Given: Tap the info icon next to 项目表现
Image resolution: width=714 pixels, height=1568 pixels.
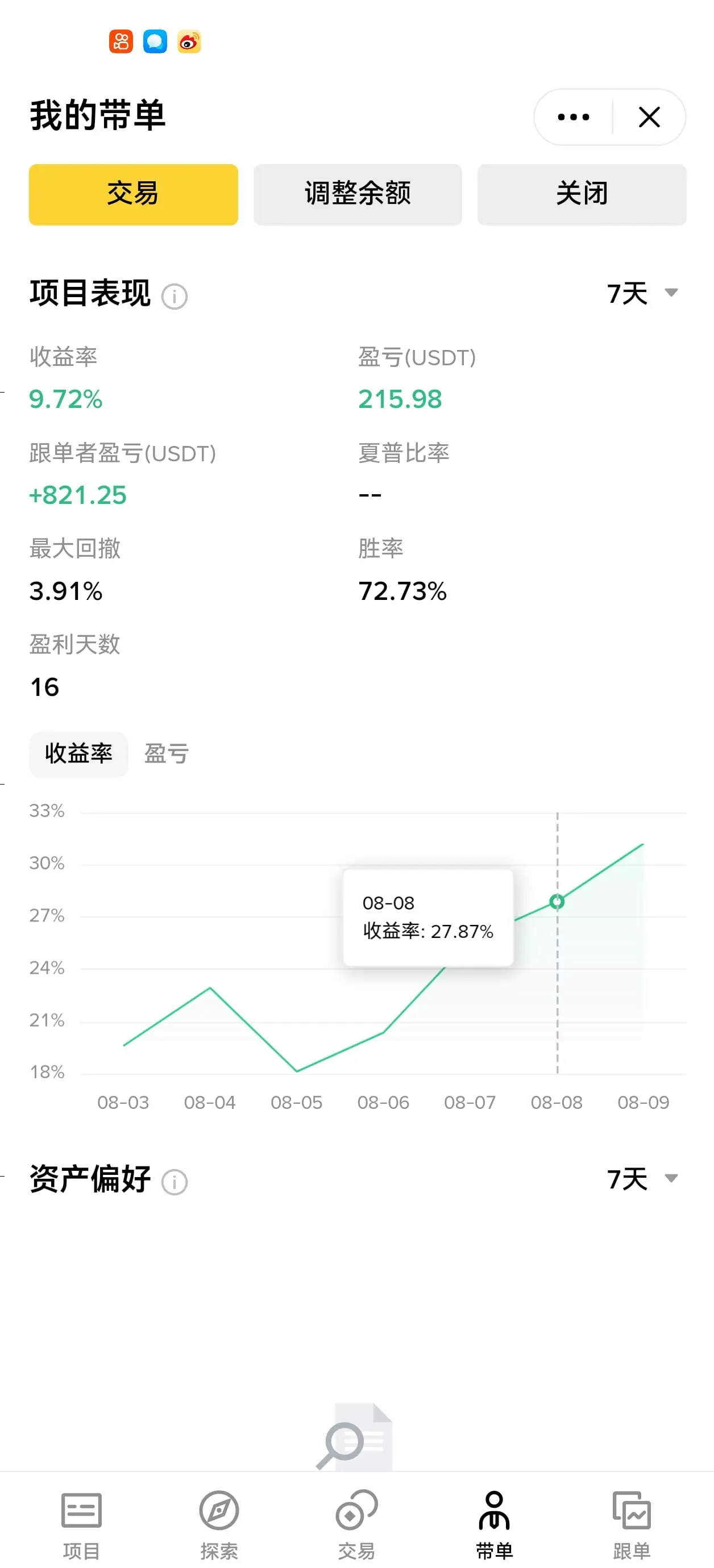Looking at the screenshot, I should [174, 297].
